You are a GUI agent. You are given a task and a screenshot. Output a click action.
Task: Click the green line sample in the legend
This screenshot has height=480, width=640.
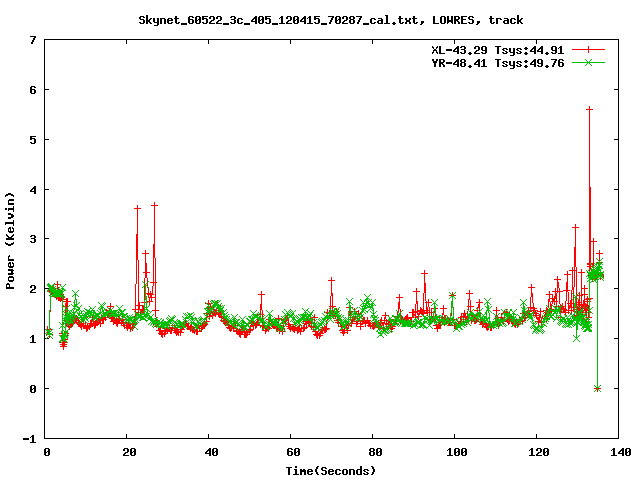pos(588,63)
